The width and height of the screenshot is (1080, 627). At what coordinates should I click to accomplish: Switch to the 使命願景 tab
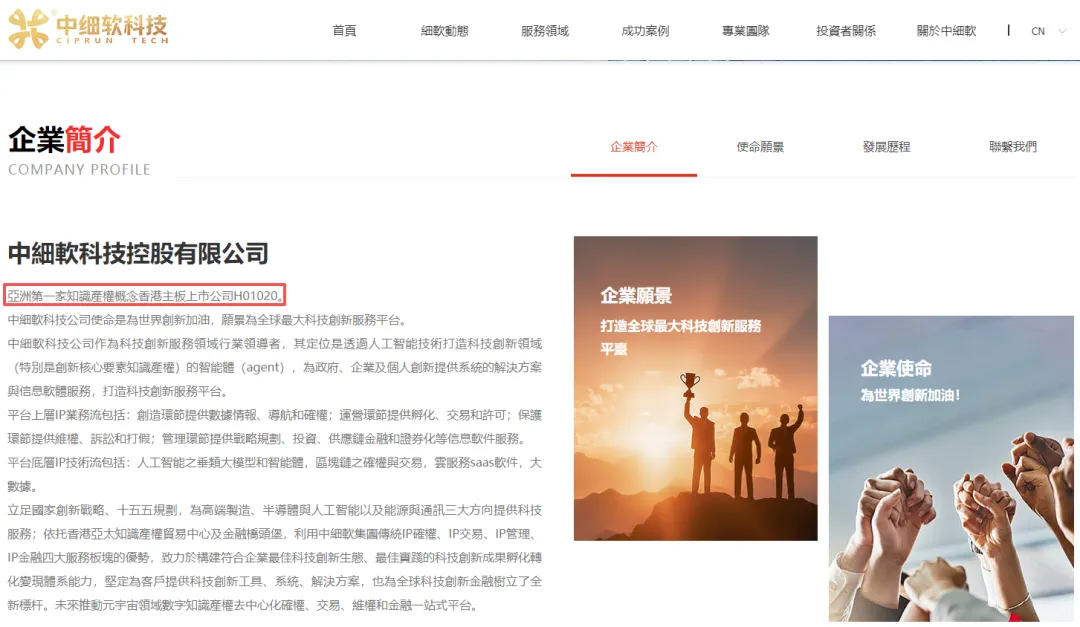click(760, 147)
